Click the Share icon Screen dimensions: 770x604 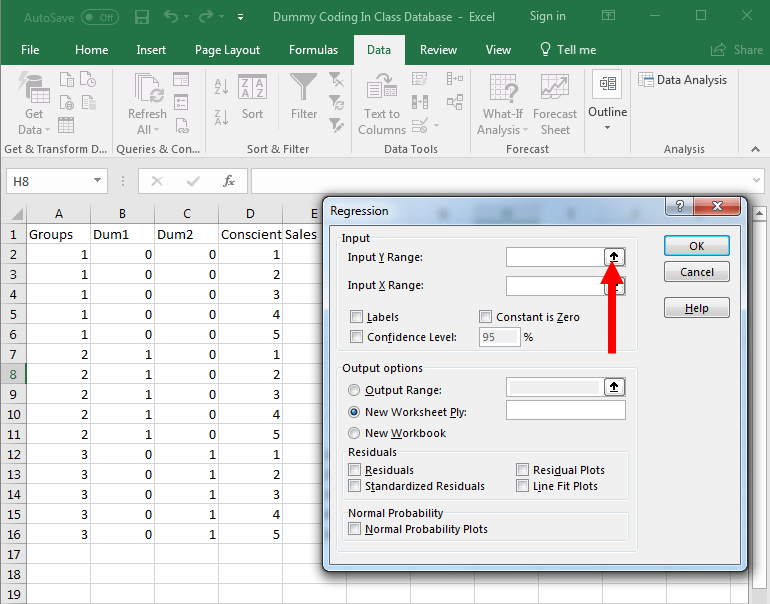click(718, 50)
